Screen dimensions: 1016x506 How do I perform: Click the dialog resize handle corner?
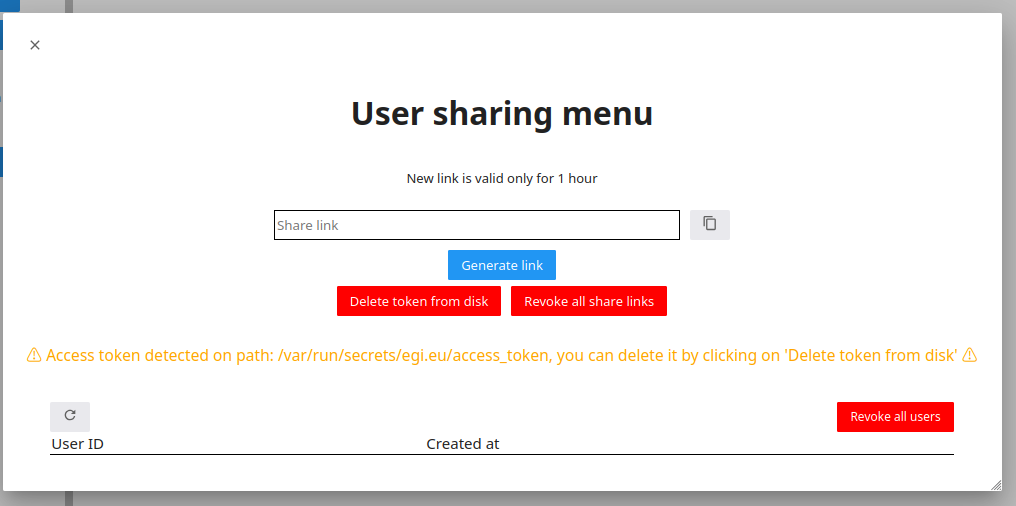click(x=996, y=485)
